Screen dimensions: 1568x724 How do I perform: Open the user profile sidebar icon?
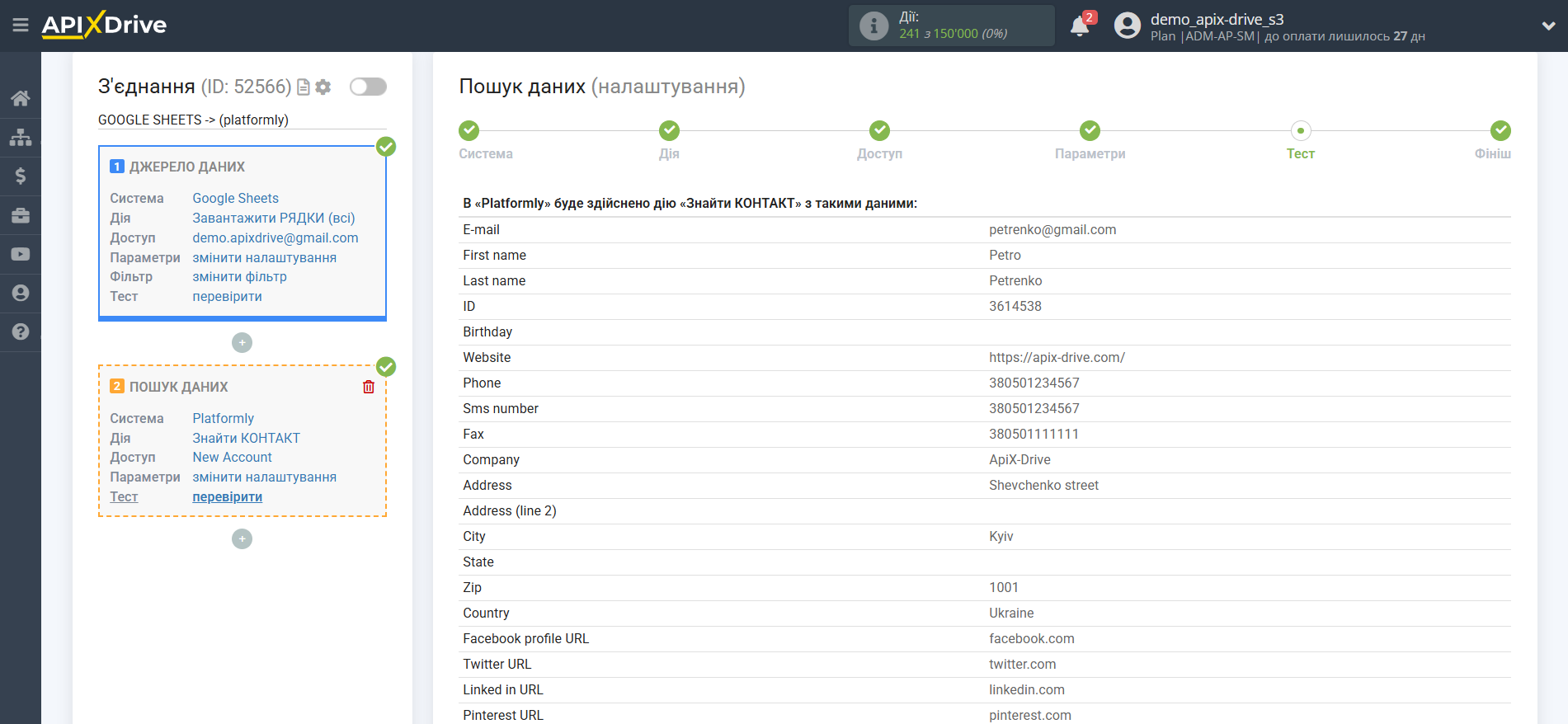21,293
